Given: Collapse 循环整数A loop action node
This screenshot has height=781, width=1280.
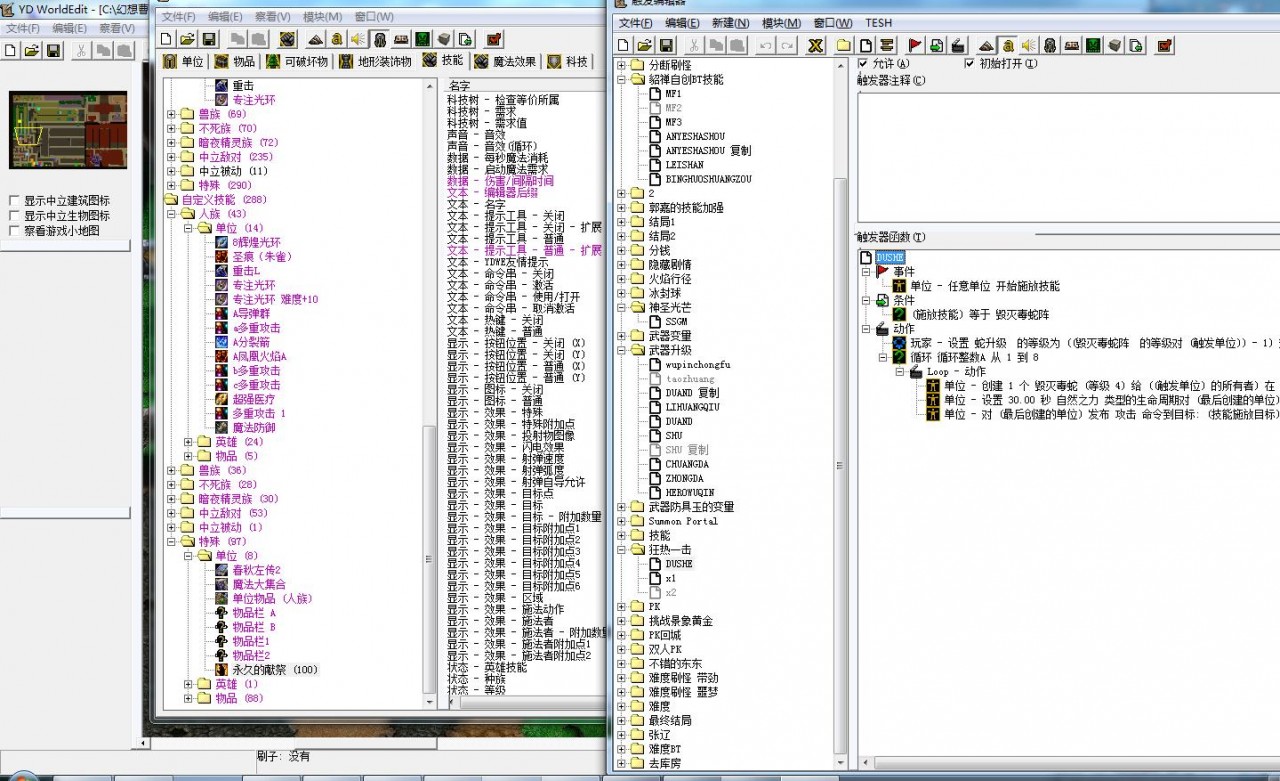Looking at the screenshot, I should click(883, 357).
